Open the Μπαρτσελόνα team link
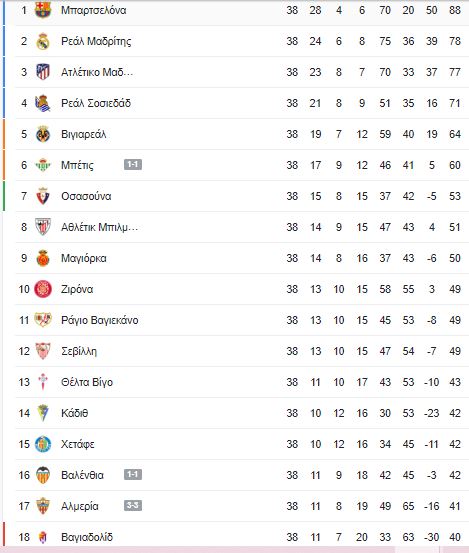This screenshot has width=469, height=553. (94, 10)
